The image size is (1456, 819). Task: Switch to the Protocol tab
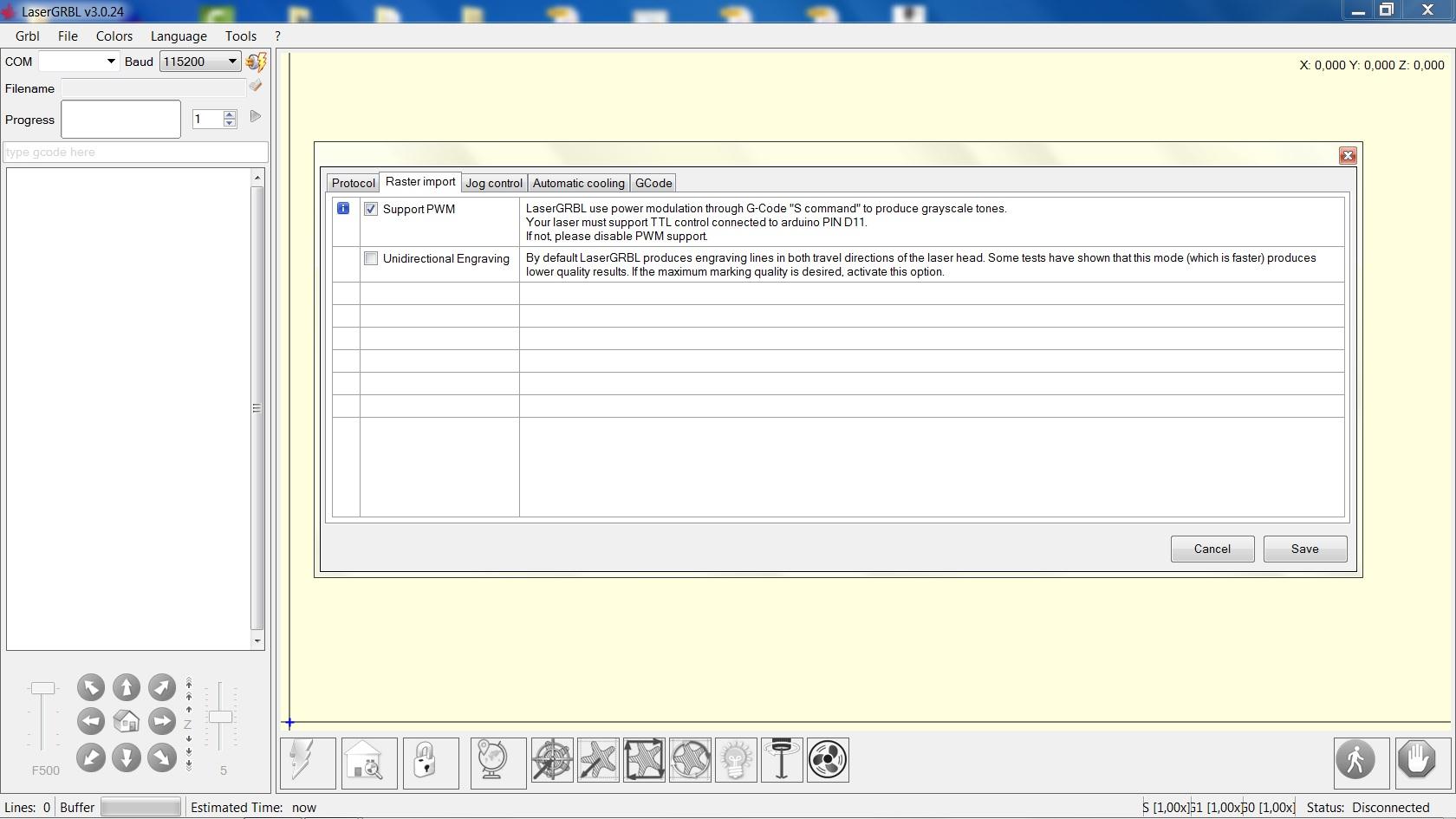point(354,183)
